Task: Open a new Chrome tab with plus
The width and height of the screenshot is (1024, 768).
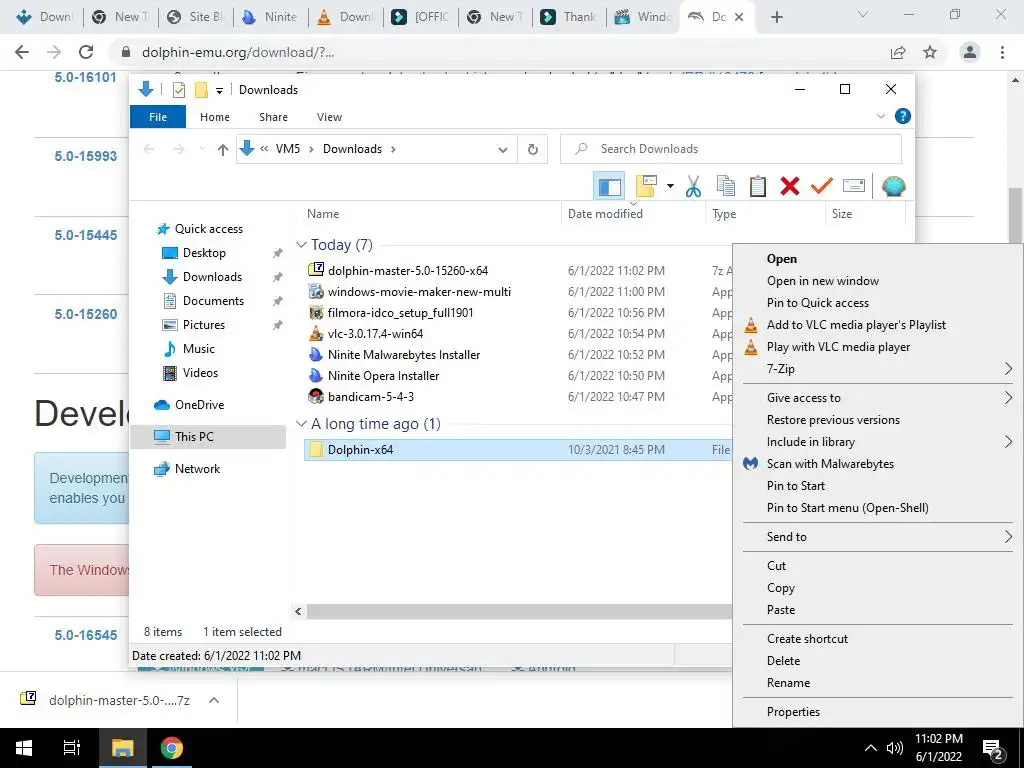Action: coord(776,17)
